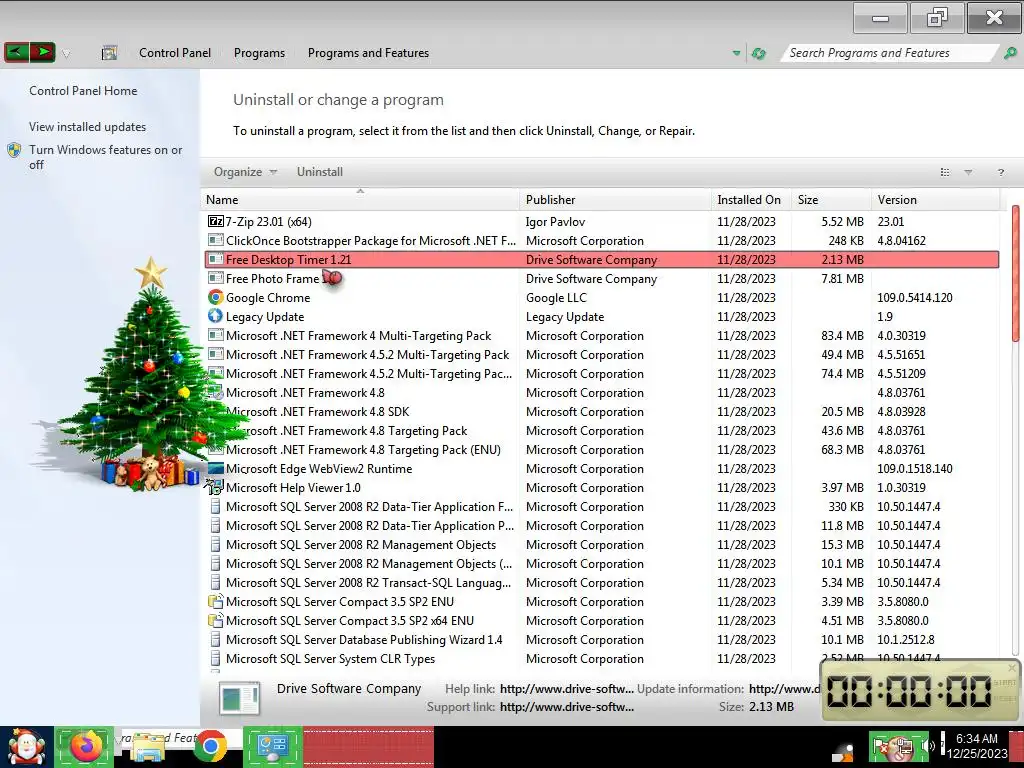Select the Free Photo Frame entry icon
1024x768 pixels.
[x=216, y=278]
